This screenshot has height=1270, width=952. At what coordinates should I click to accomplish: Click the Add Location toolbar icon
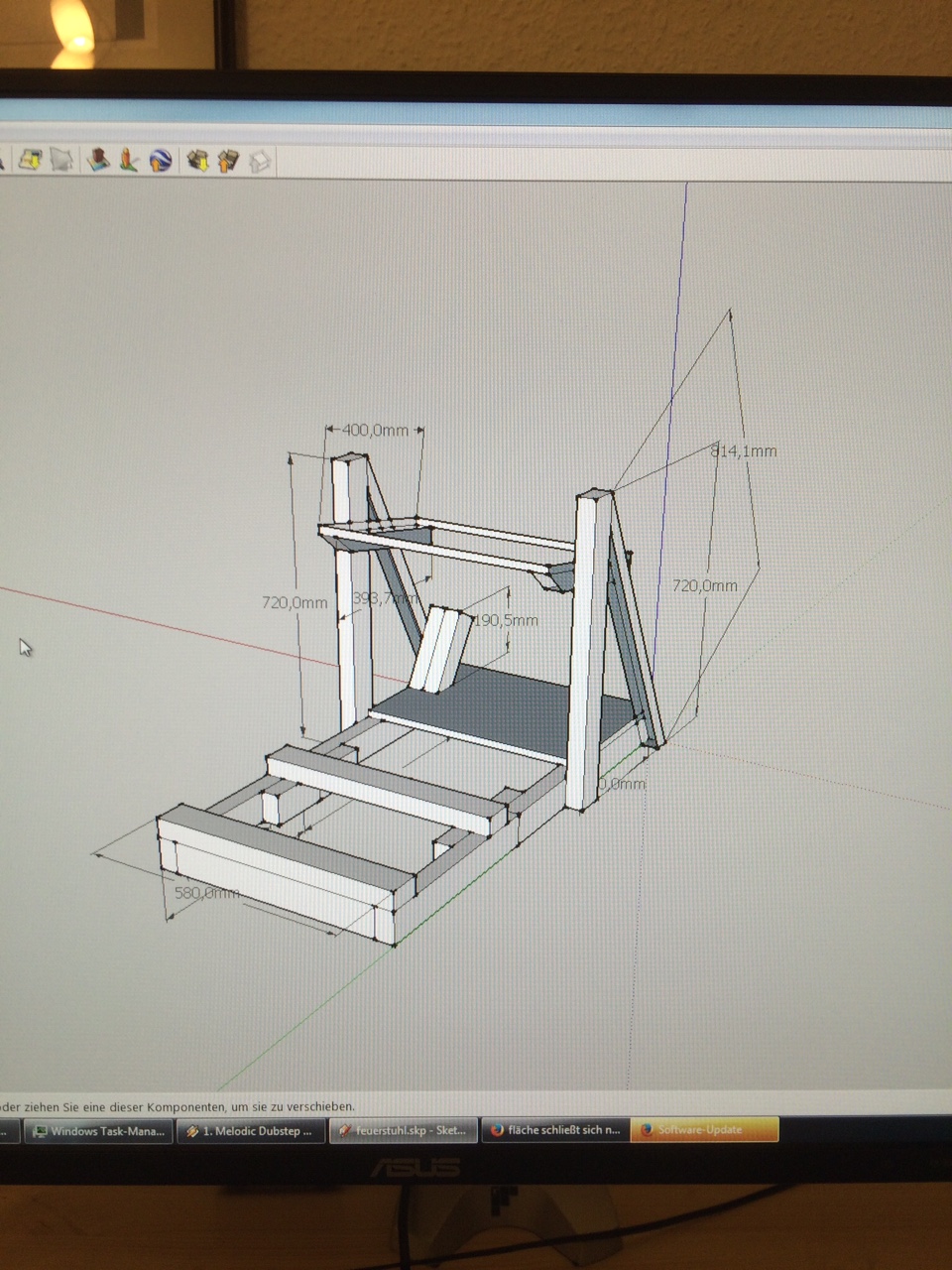pyautogui.click(x=29, y=159)
